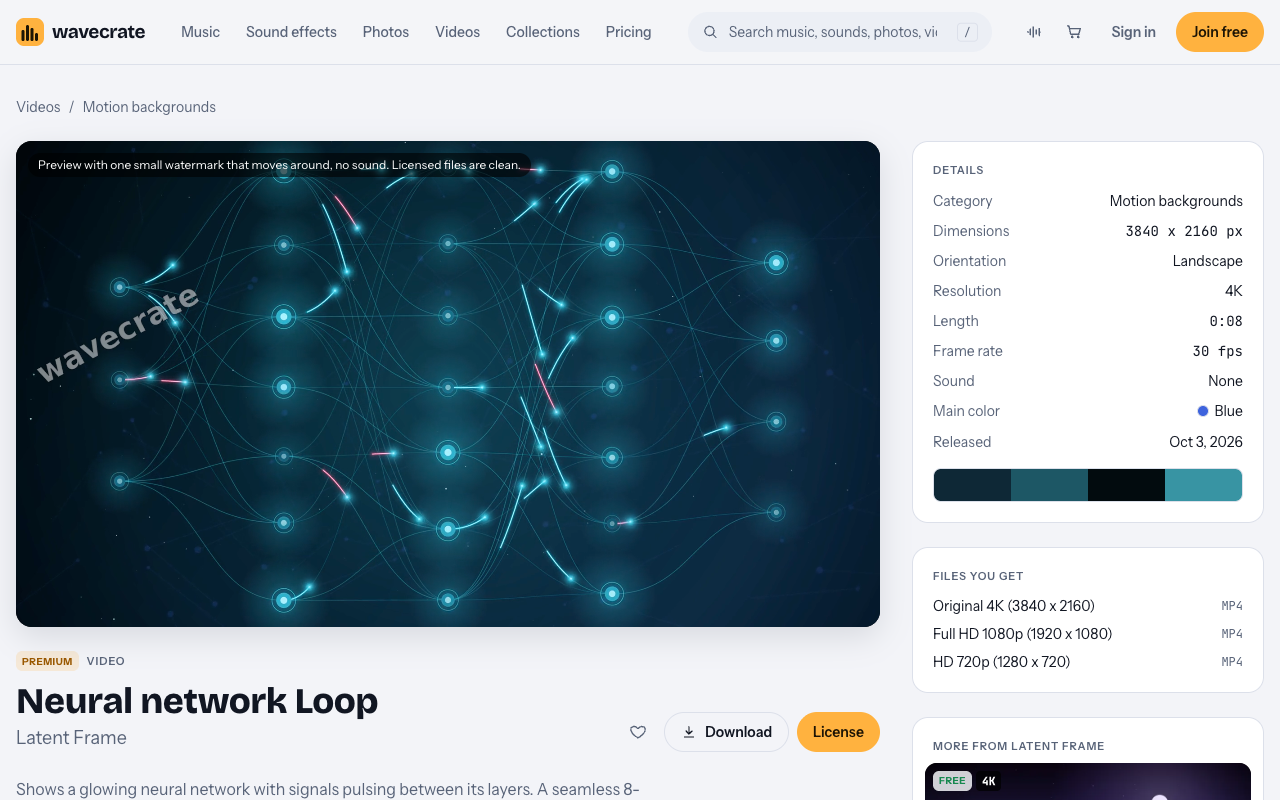Select the first dark navy palette swatch
Viewport: 1280px width, 800px height.
tap(972, 485)
